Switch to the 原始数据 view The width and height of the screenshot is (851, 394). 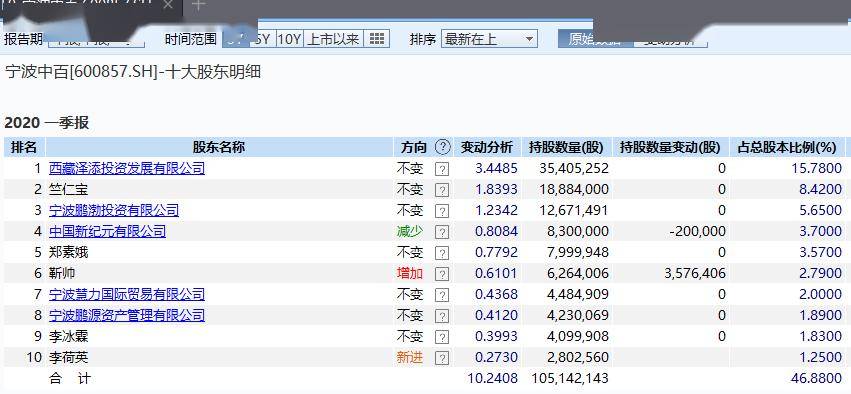pos(595,39)
